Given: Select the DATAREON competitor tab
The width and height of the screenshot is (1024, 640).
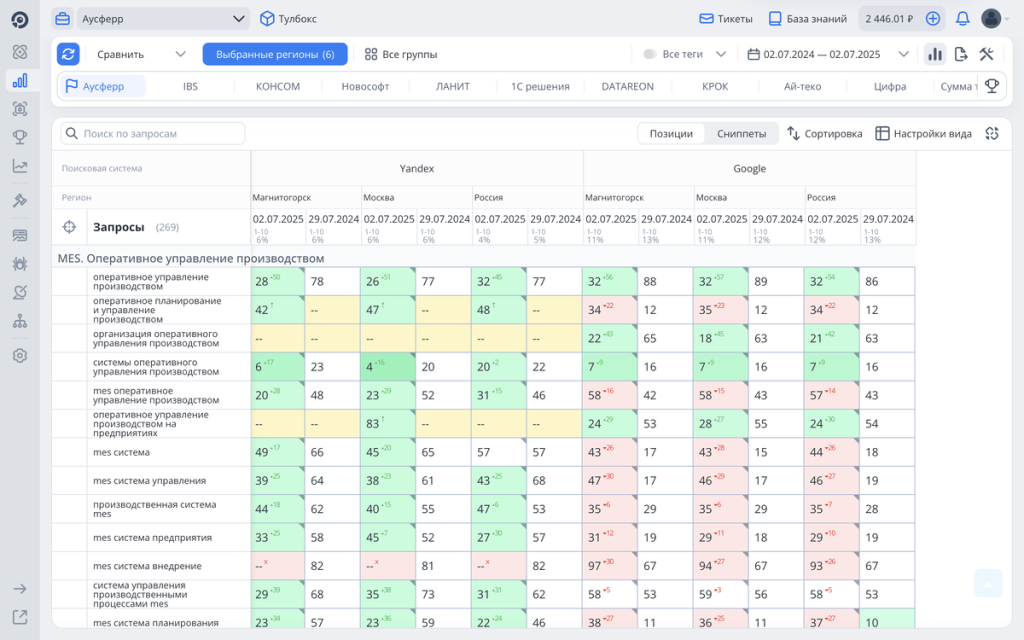Looking at the screenshot, I should (x=628, y=86).
